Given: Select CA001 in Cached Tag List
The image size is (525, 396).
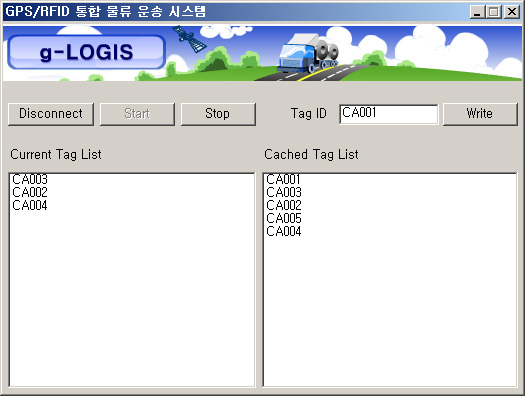Looking at the screenshot, I should [x=283, y=179].
